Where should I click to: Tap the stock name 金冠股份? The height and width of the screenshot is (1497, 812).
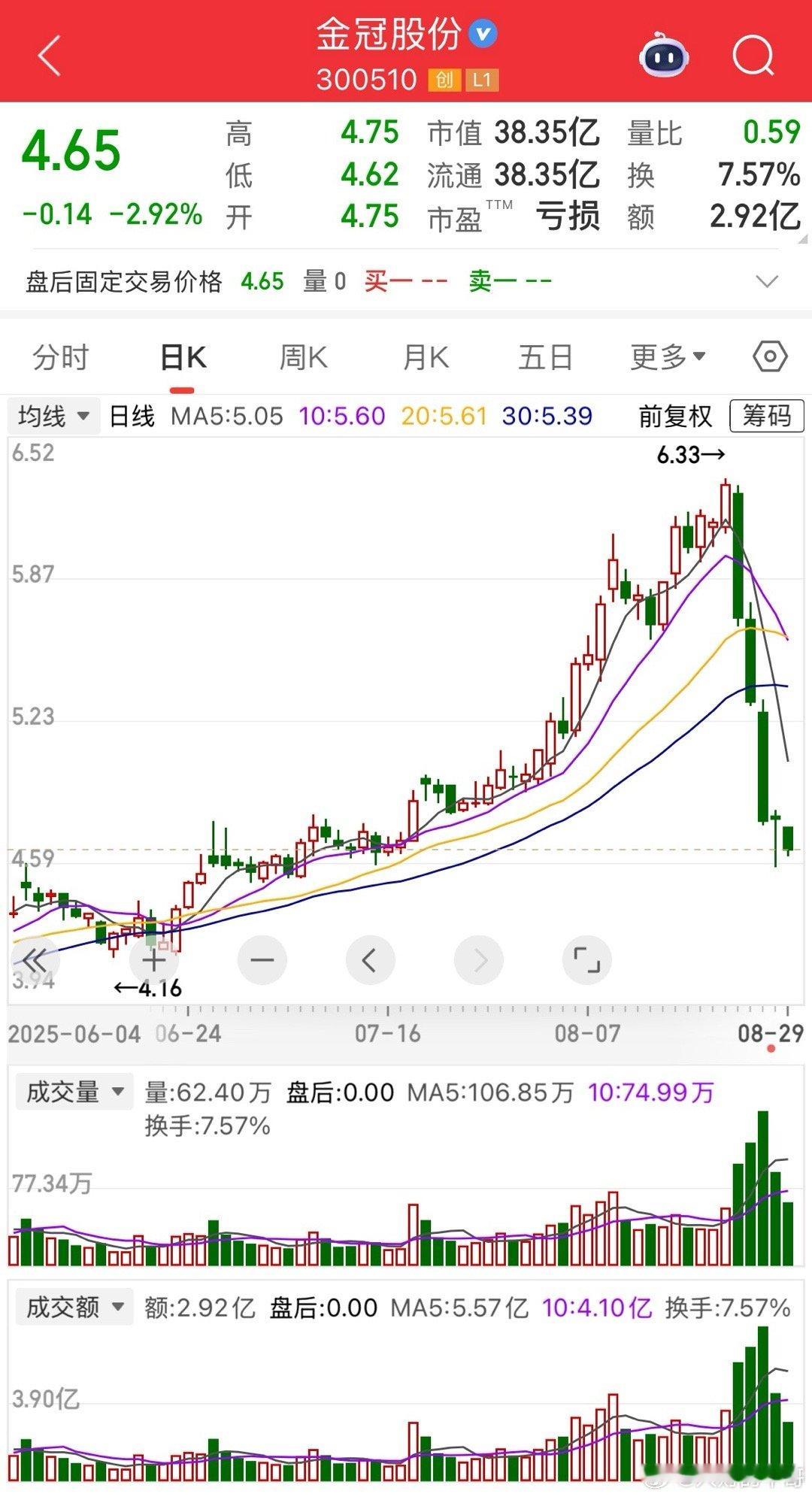[x=388, y=34]
